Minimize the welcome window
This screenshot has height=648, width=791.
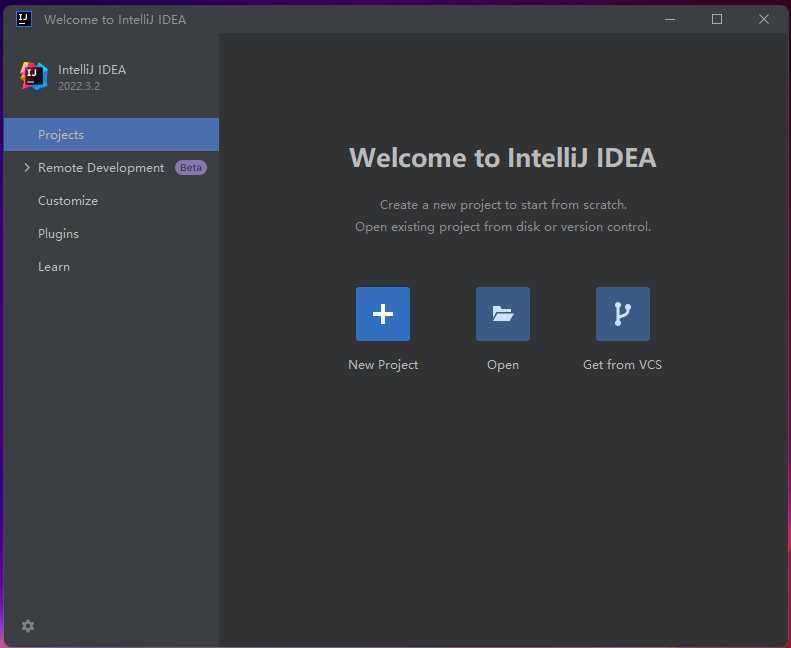click(x=670, y=19)
